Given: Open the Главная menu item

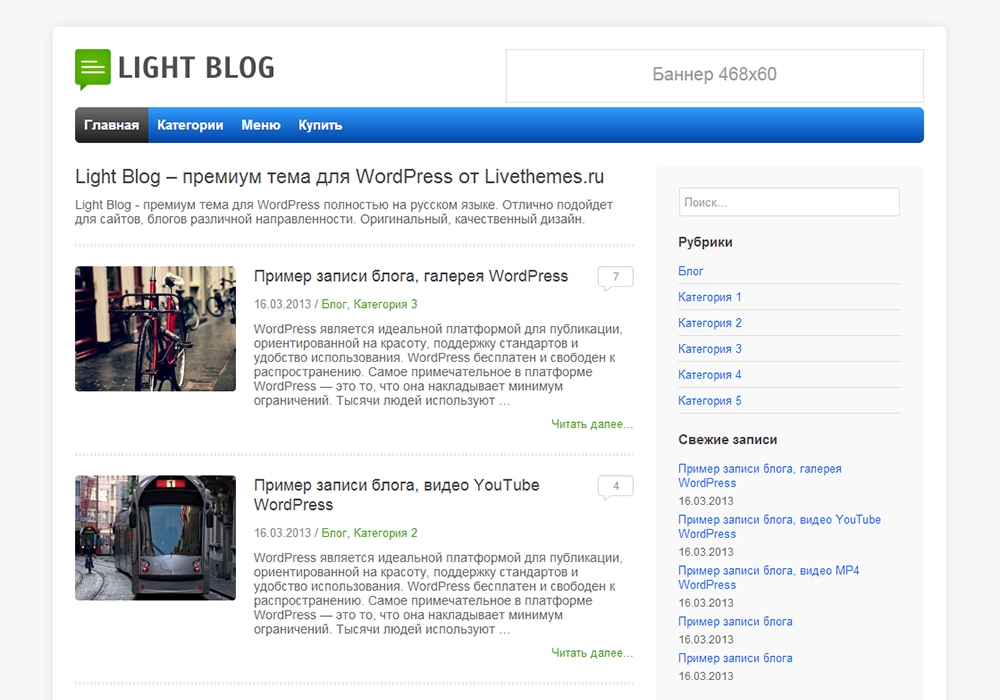Looking at the screenshot, I should [112, 125].
